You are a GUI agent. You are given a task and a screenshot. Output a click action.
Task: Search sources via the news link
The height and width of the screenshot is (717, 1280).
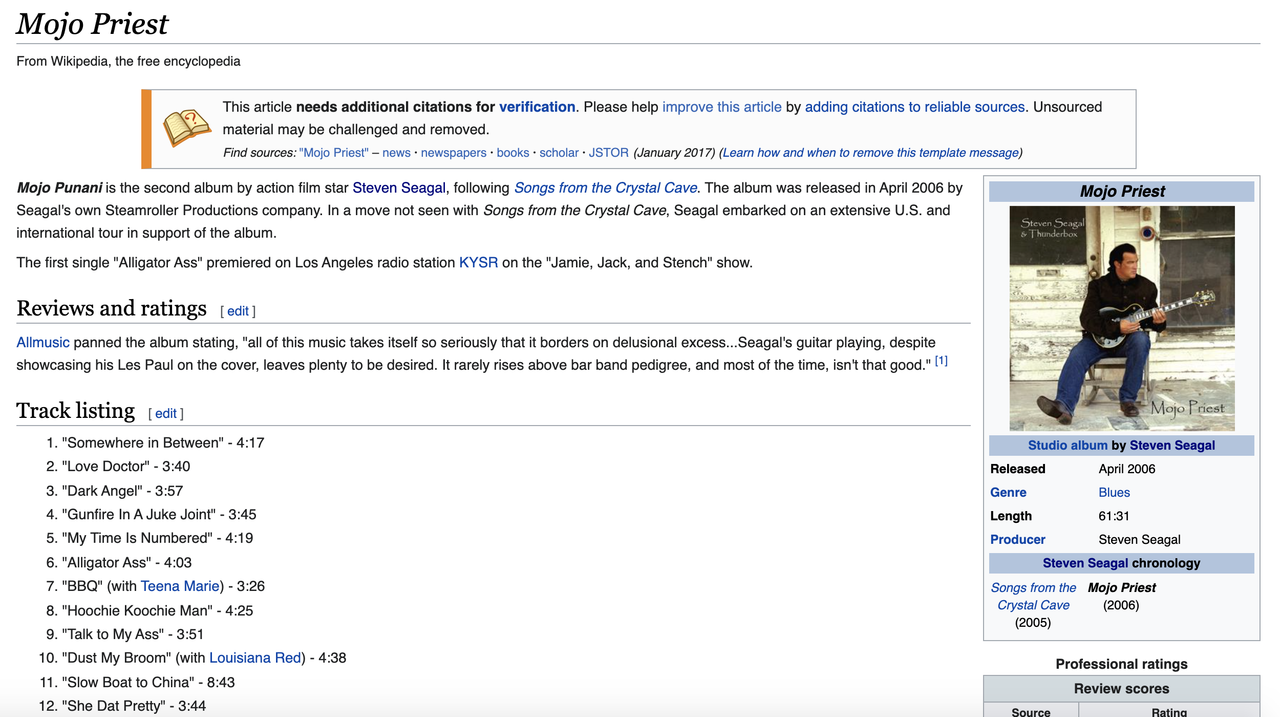coord(396,153)
